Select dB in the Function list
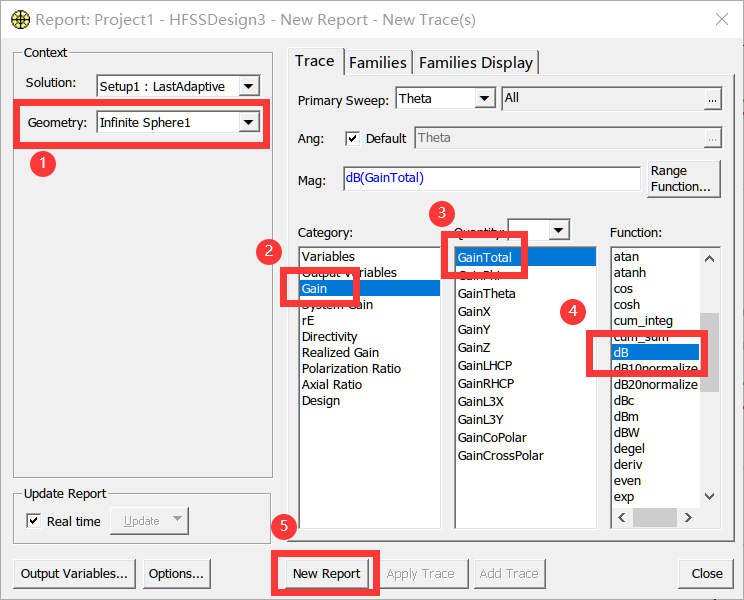 [656, 352]
